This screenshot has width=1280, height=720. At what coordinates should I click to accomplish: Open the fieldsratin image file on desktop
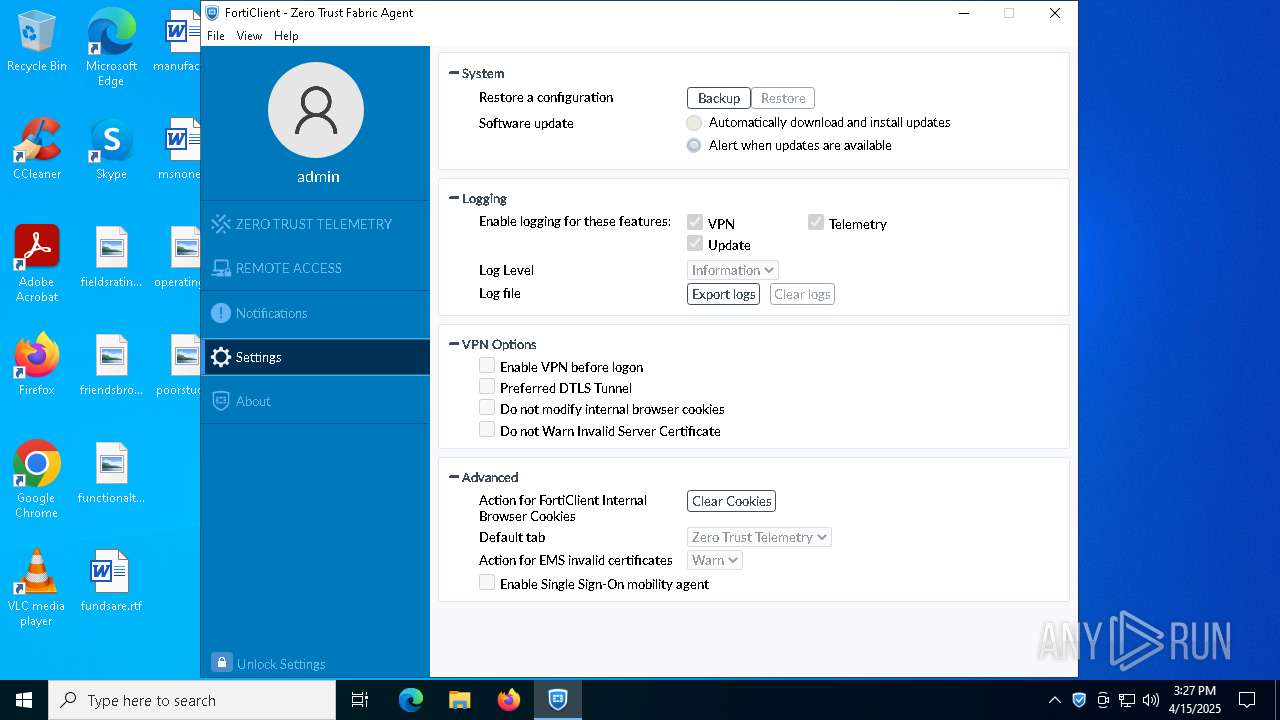click(x=111, y=257)
